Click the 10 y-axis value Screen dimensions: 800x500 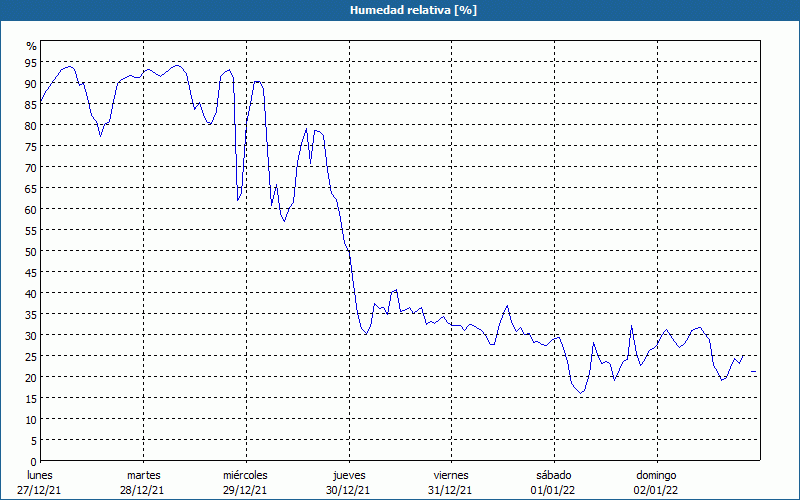click(31, 420)
